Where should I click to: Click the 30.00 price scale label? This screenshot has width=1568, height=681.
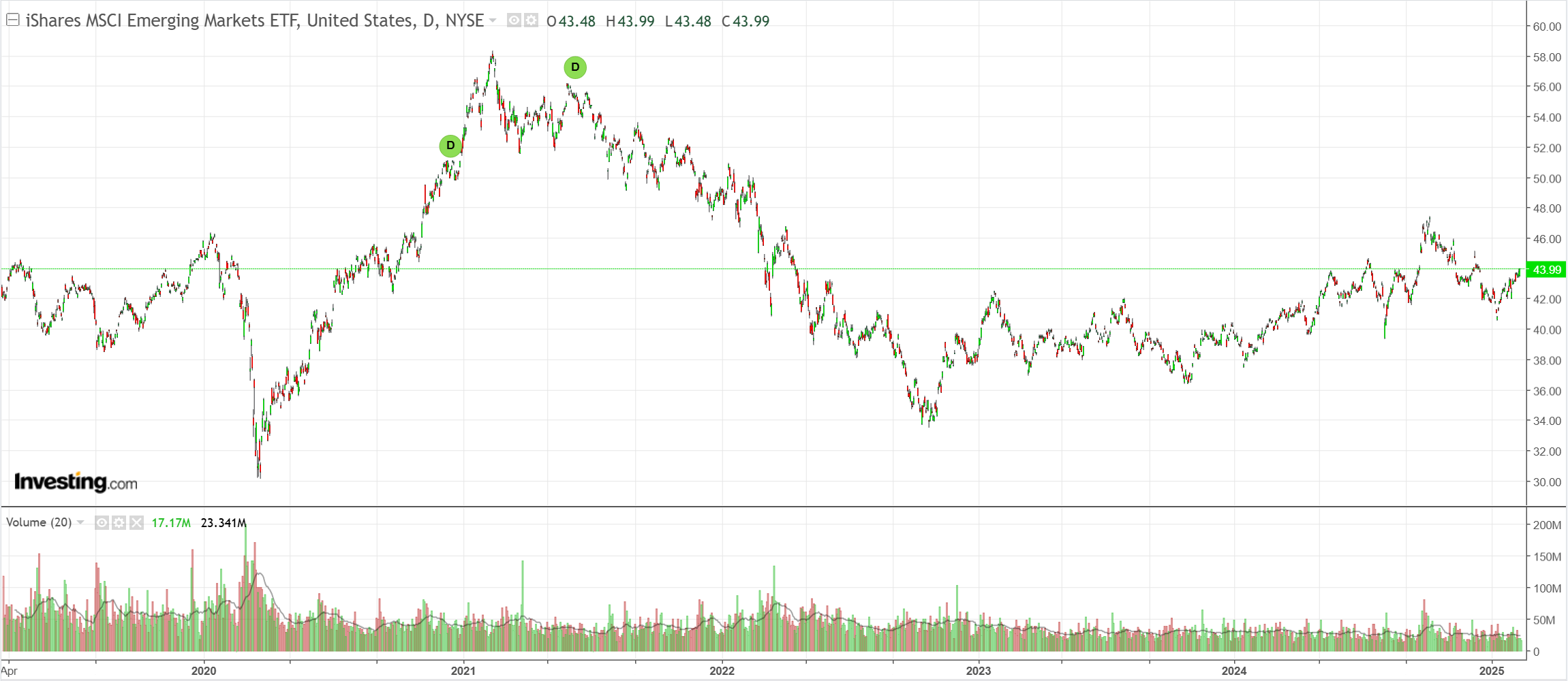[1547, 482]
